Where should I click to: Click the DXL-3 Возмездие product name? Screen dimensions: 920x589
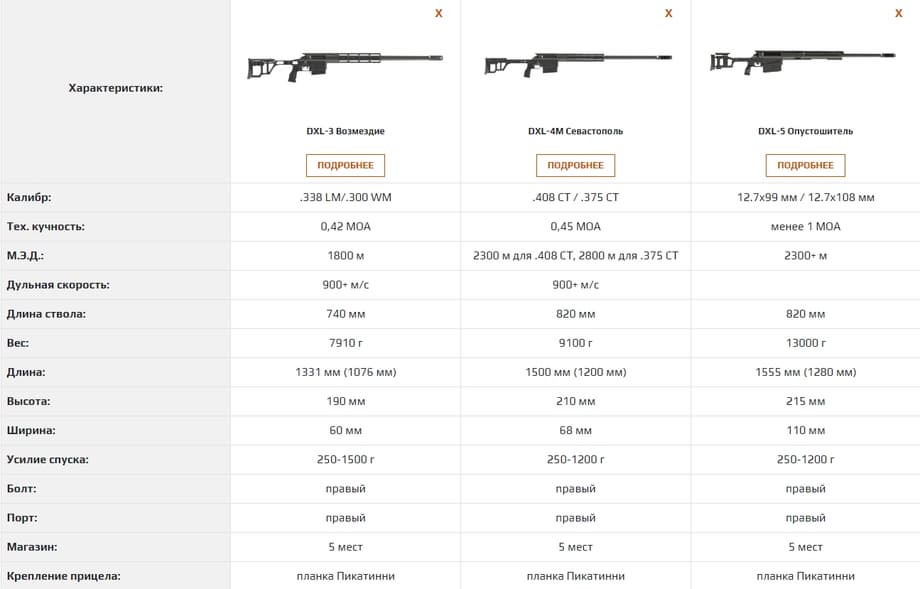click(345, 131)
